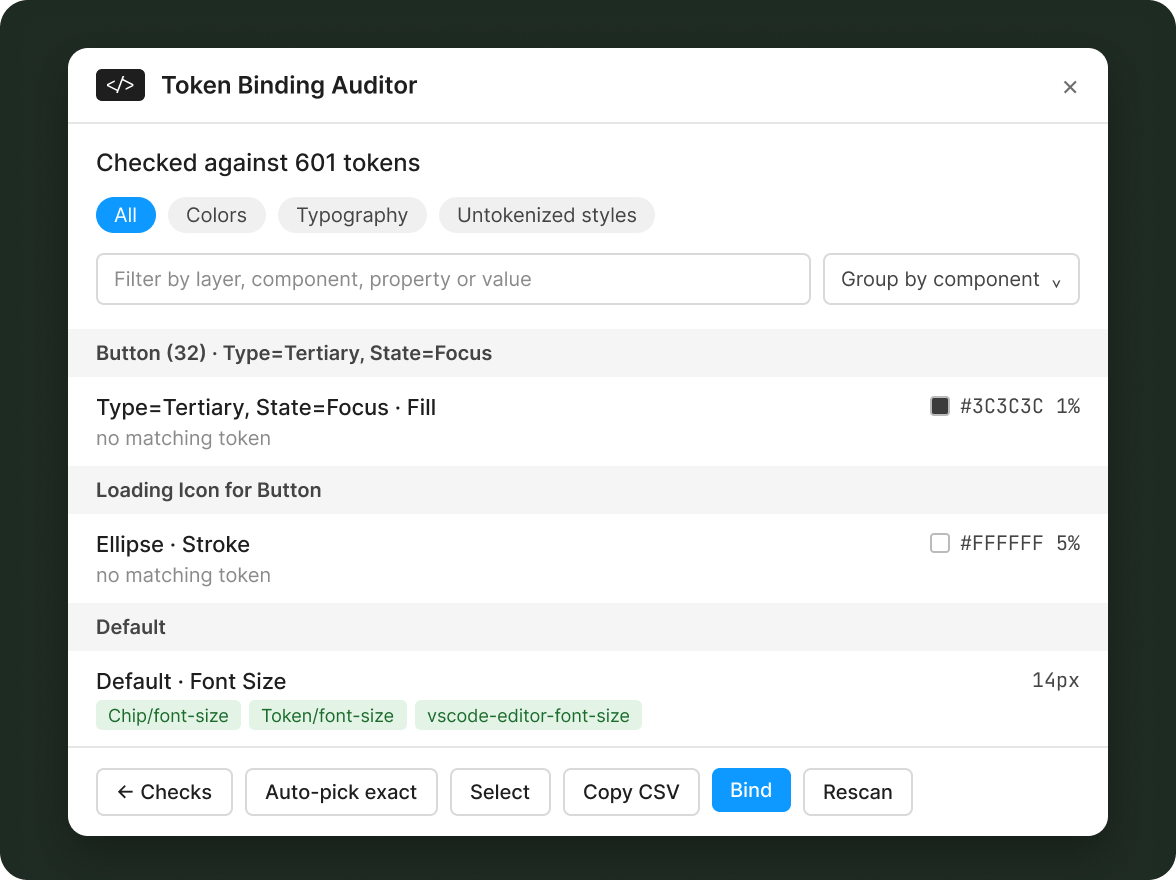Click the code brackets plugin icon

(120, 85)
